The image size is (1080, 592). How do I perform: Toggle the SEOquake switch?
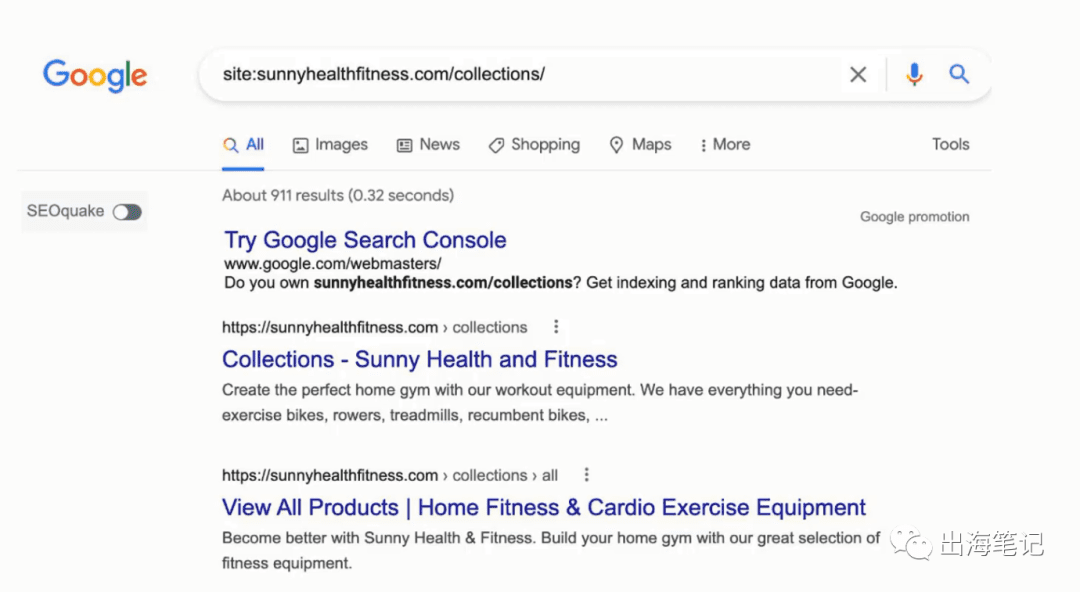pos(127,212)
